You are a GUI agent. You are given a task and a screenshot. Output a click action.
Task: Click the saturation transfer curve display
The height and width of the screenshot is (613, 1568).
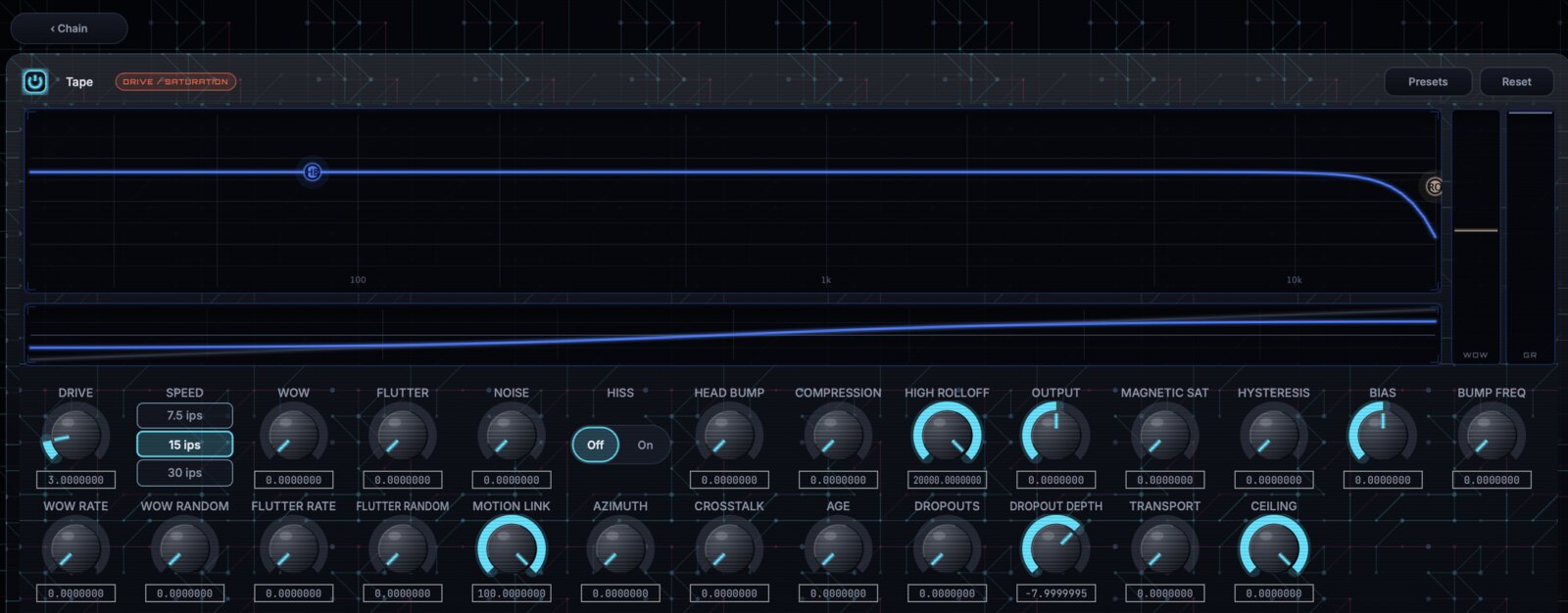pyautogui.click(x=733, y=334)
